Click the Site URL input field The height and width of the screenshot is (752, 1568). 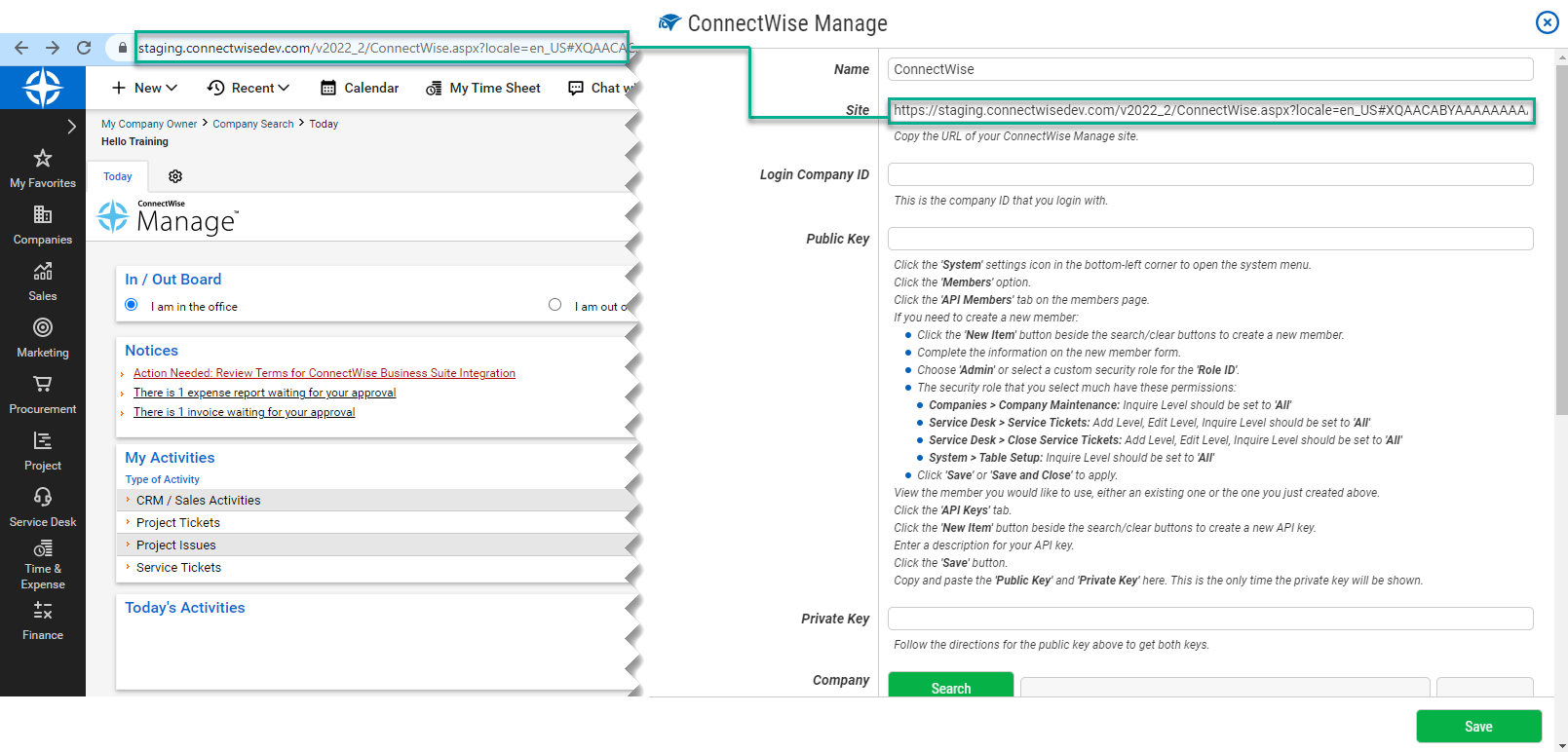click(x=1210, y=110)
